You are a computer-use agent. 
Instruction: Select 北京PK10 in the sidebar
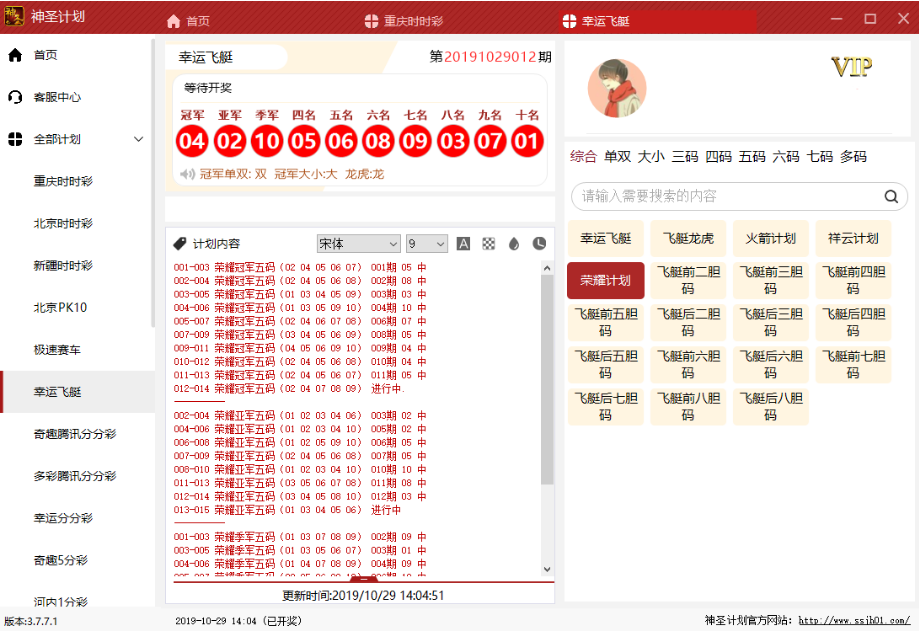coord(60,307)
